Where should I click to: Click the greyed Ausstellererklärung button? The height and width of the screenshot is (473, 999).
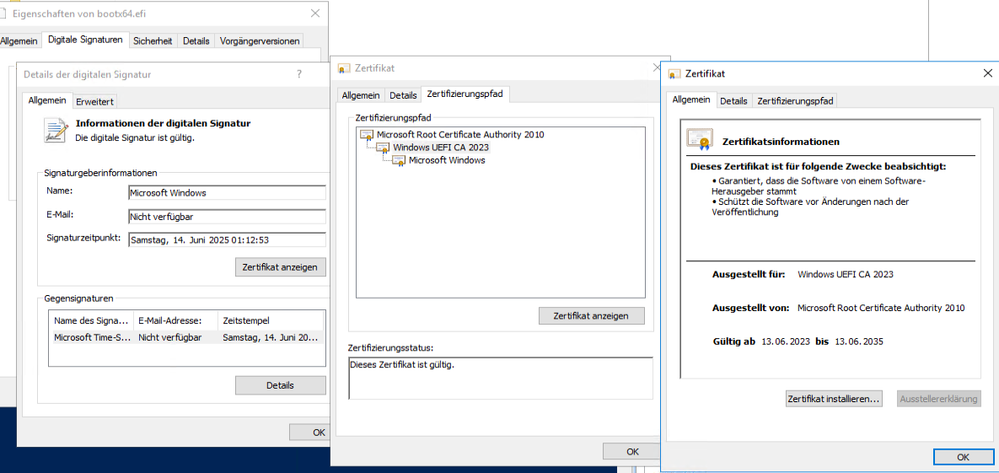(939, 399)
